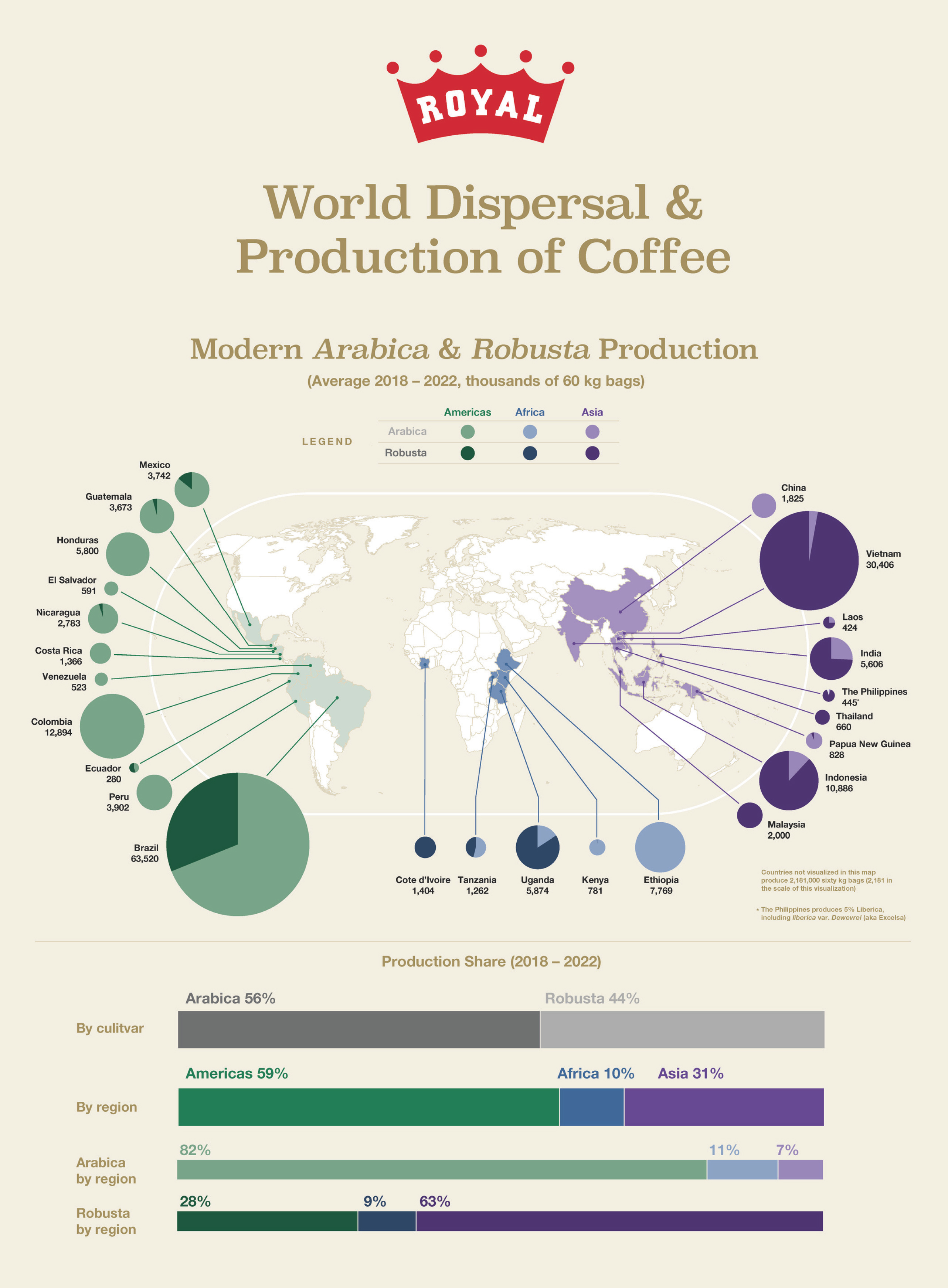The image size is (948, 1288).
Task: Click the Arabica 56% bar segment
Action: click(x=359, y=1029)
